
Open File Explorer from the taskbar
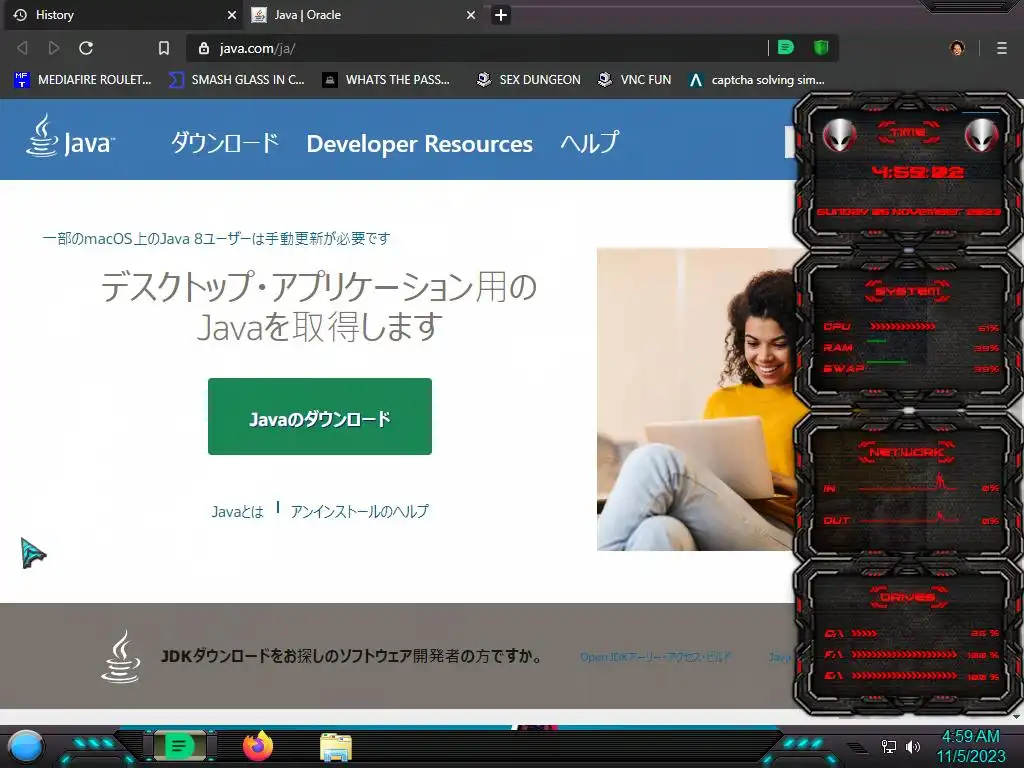click(x=336, y=747)
